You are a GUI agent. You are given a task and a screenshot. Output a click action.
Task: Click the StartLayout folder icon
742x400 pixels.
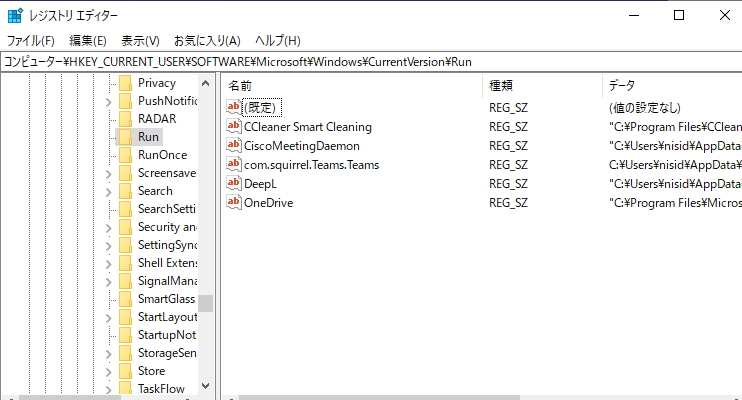tap(125, 317)
